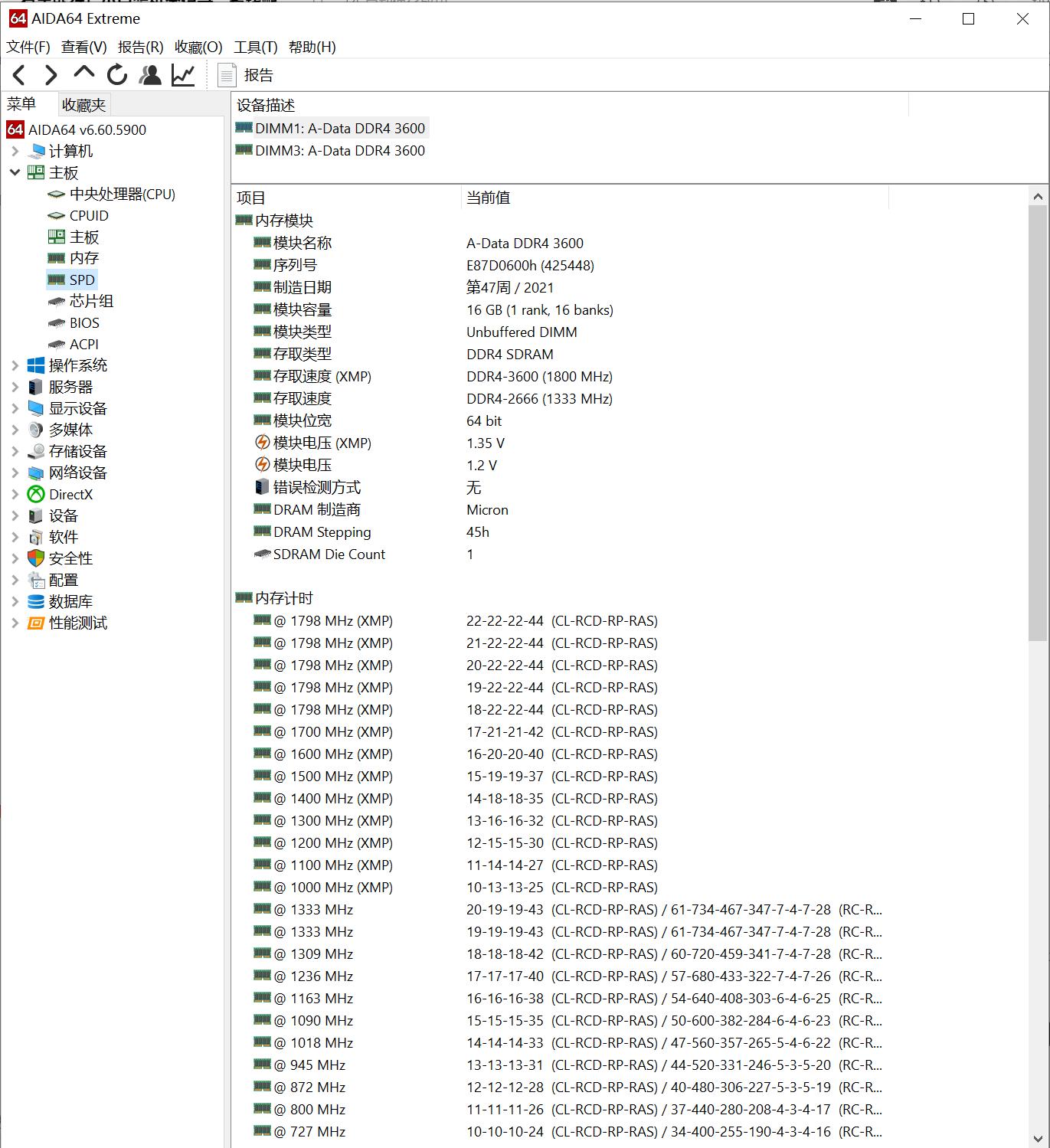Select DIMM3: A-Data DDR4 3600 device
The width and height of the screenshot is (1050, 1148).
point(339,151)
